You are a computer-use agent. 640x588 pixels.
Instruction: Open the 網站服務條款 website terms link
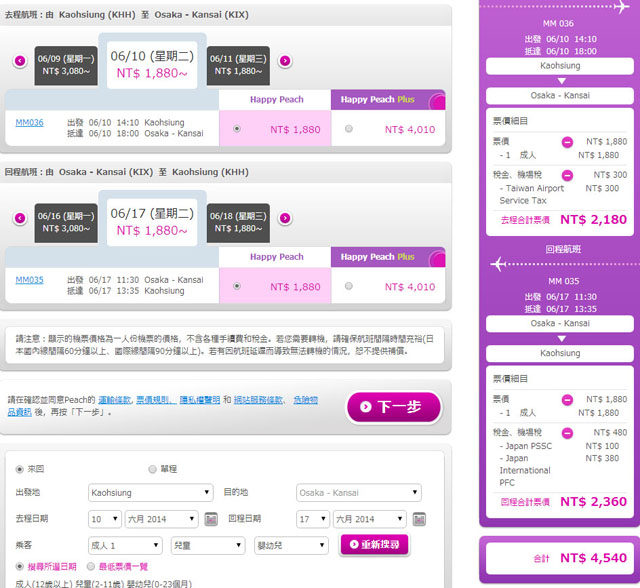click(x=259, y=400)
